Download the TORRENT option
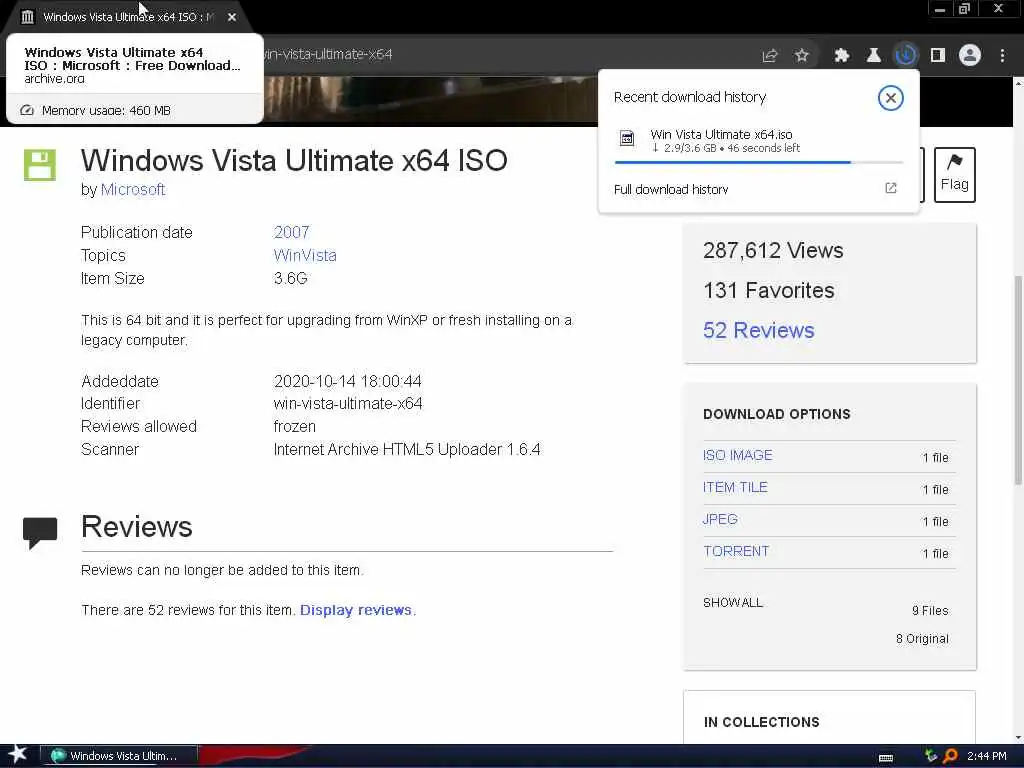This screenshot has height=768, width=1024. 736,551
